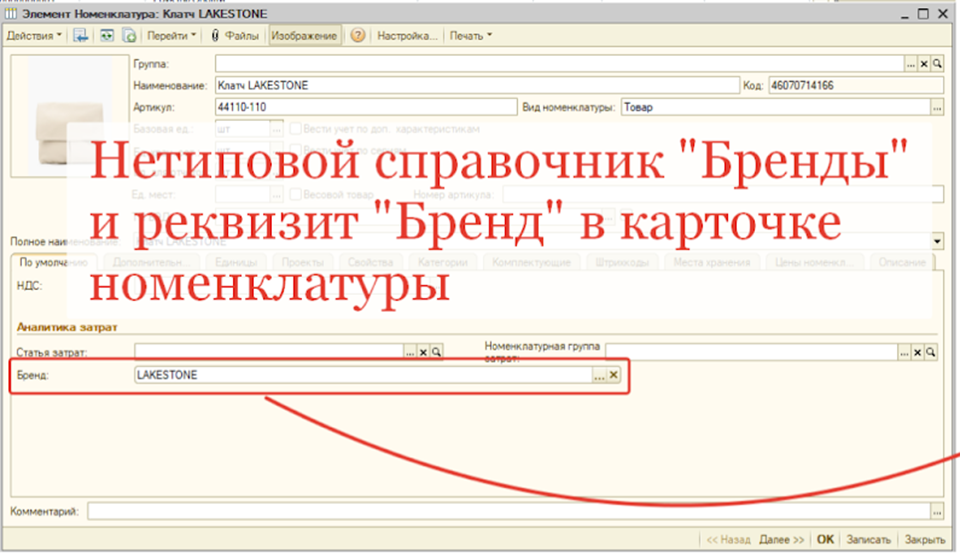Open magnifier for Номенклатурная группа затрат field
This screenshot has width=960, height=556.
931,352
